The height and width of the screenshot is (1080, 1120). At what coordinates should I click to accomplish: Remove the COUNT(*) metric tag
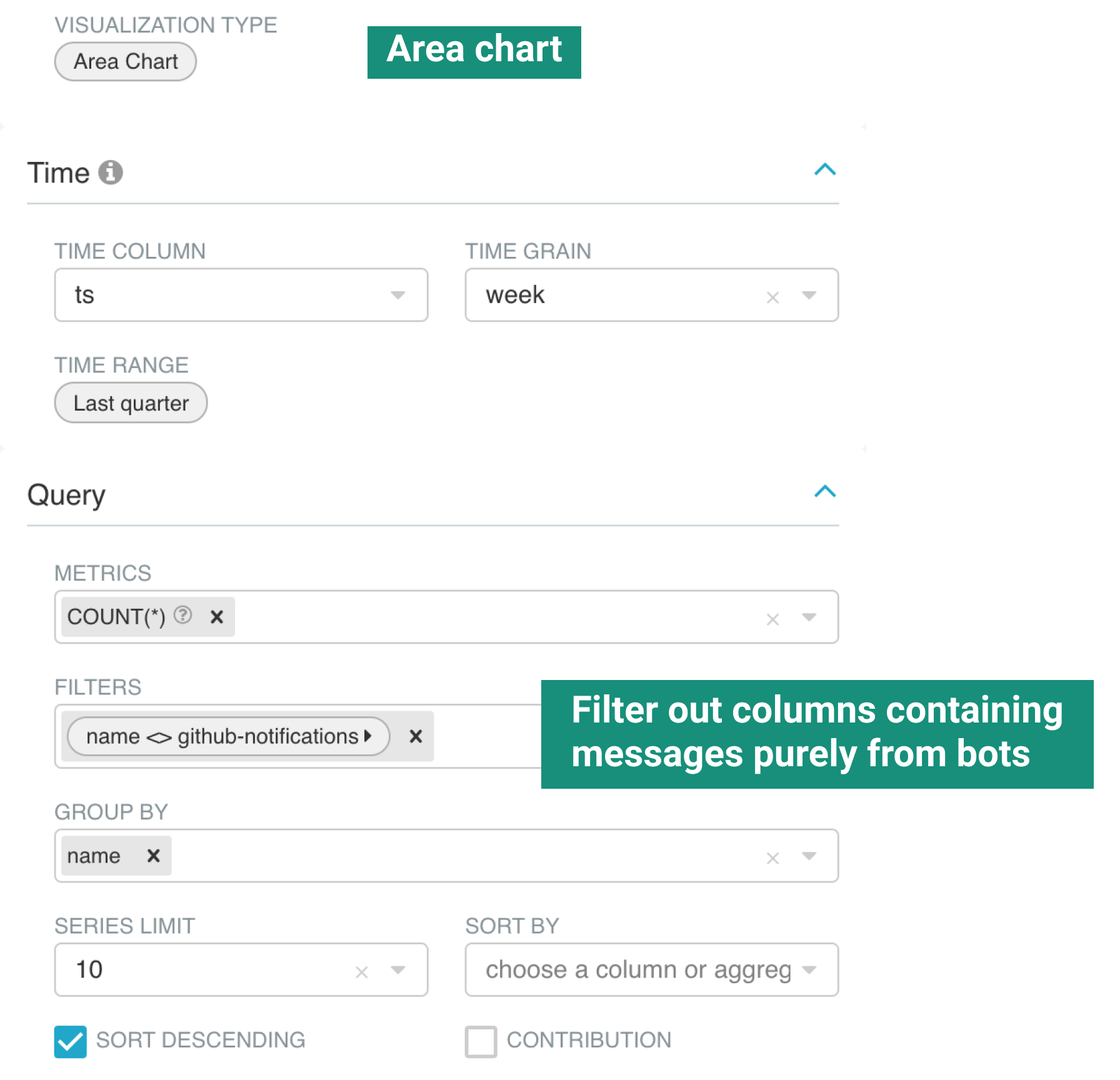point(217,617)
